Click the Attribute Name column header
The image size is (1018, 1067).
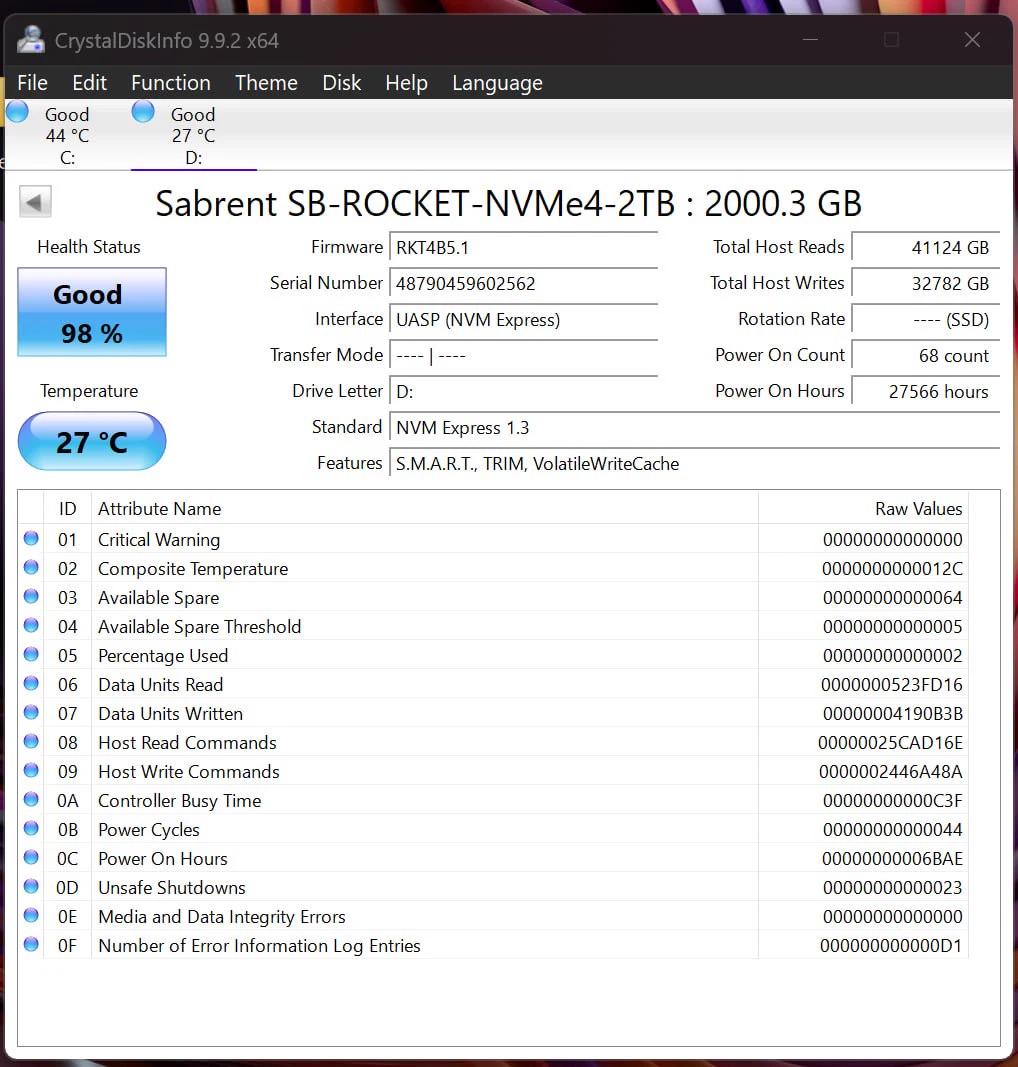click(x=425, y=508)
